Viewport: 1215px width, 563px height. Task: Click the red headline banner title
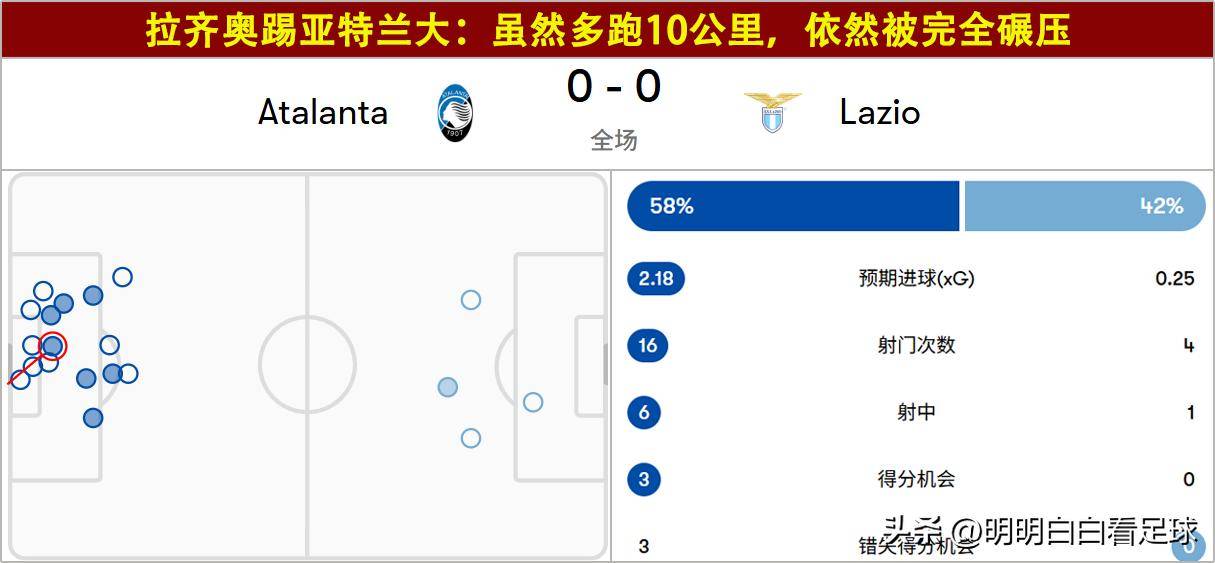(607, 30)
